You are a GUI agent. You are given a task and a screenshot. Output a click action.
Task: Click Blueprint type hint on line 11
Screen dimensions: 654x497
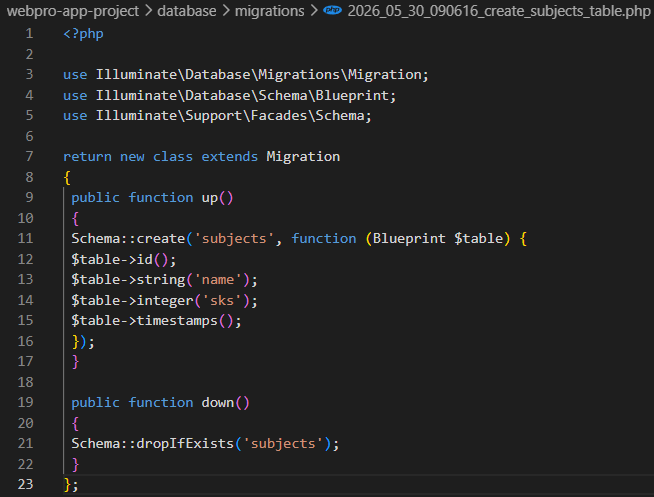click(409, 238)
